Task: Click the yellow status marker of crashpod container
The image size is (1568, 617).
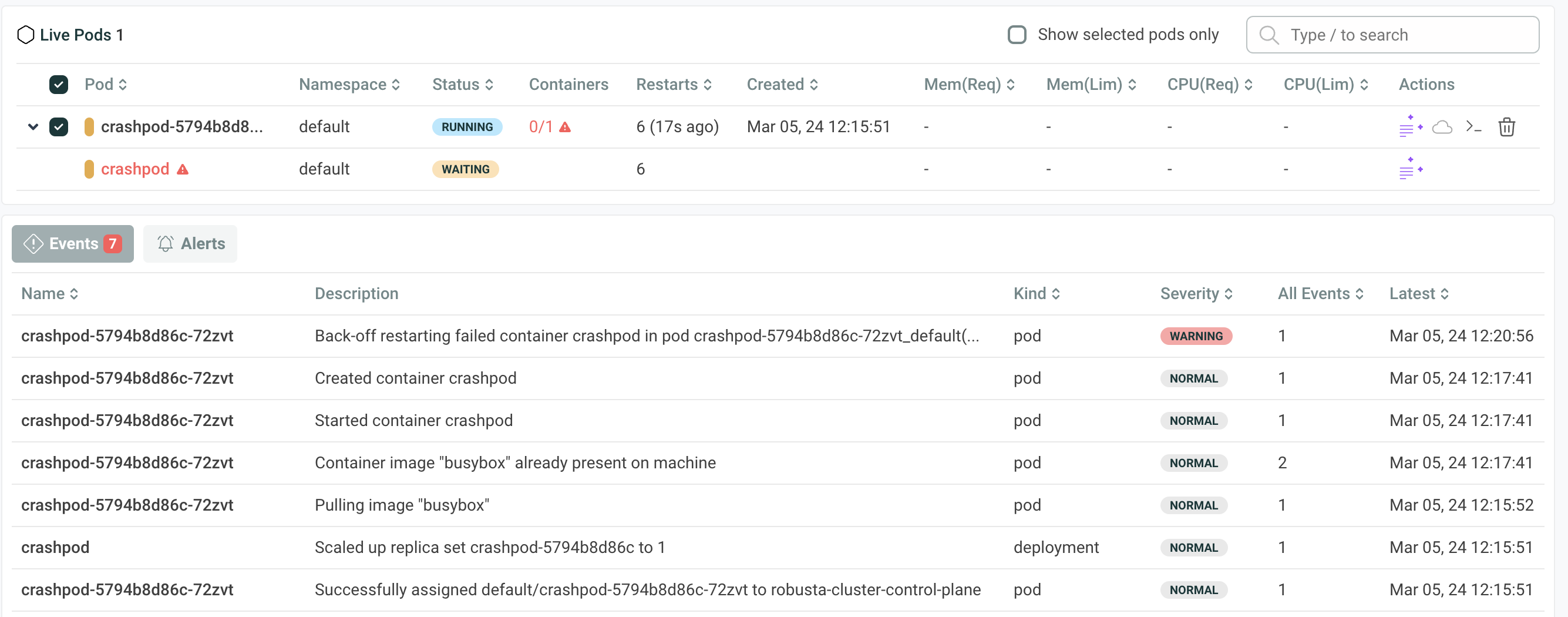Action: (x=89, y=169)
